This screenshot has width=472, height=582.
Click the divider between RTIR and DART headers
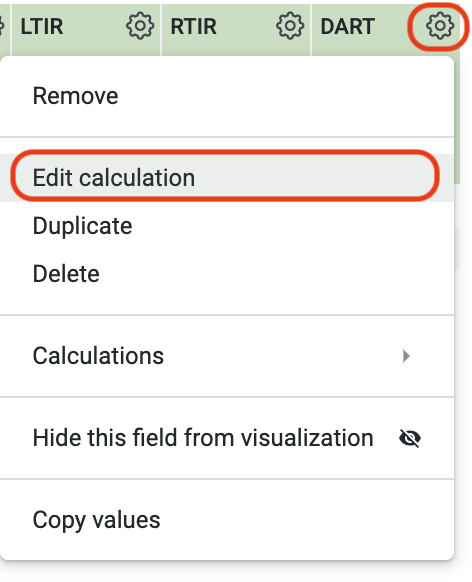point(311,30)
